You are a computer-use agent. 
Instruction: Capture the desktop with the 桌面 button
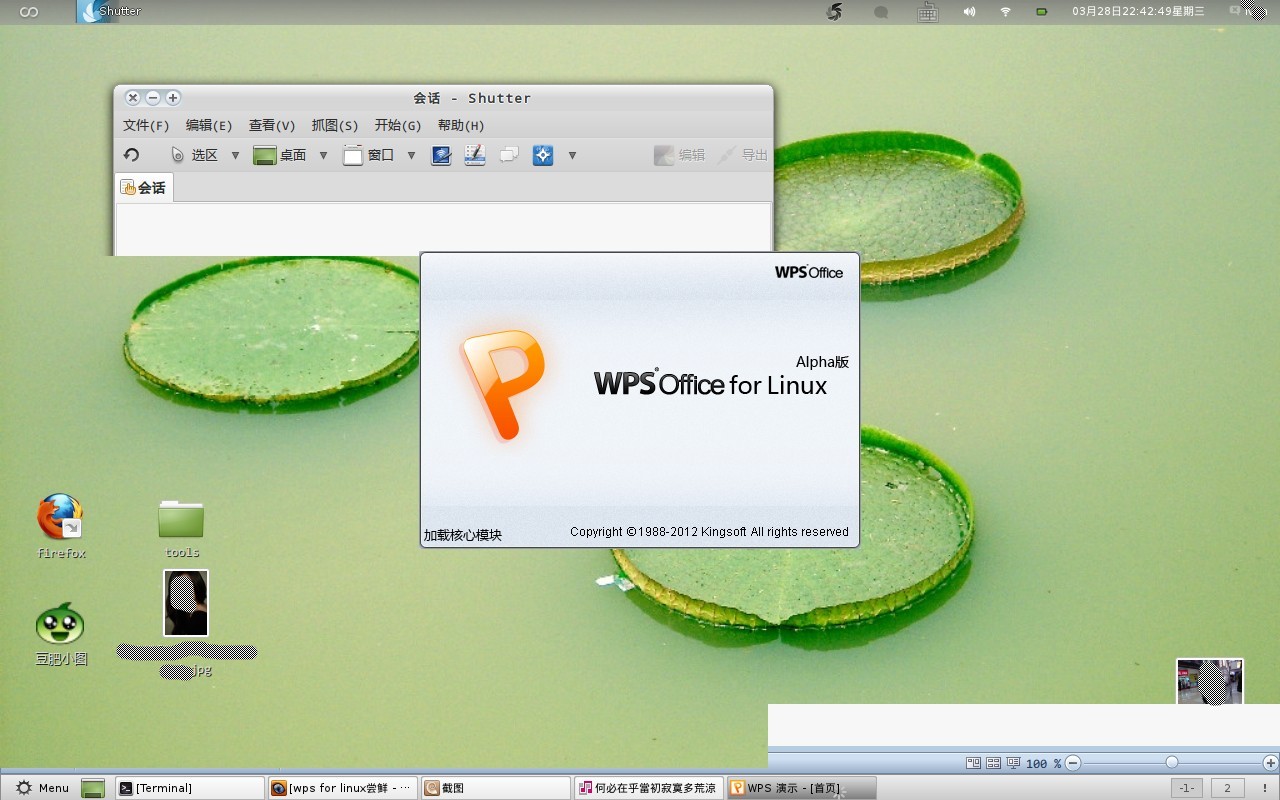coord(280,155)
